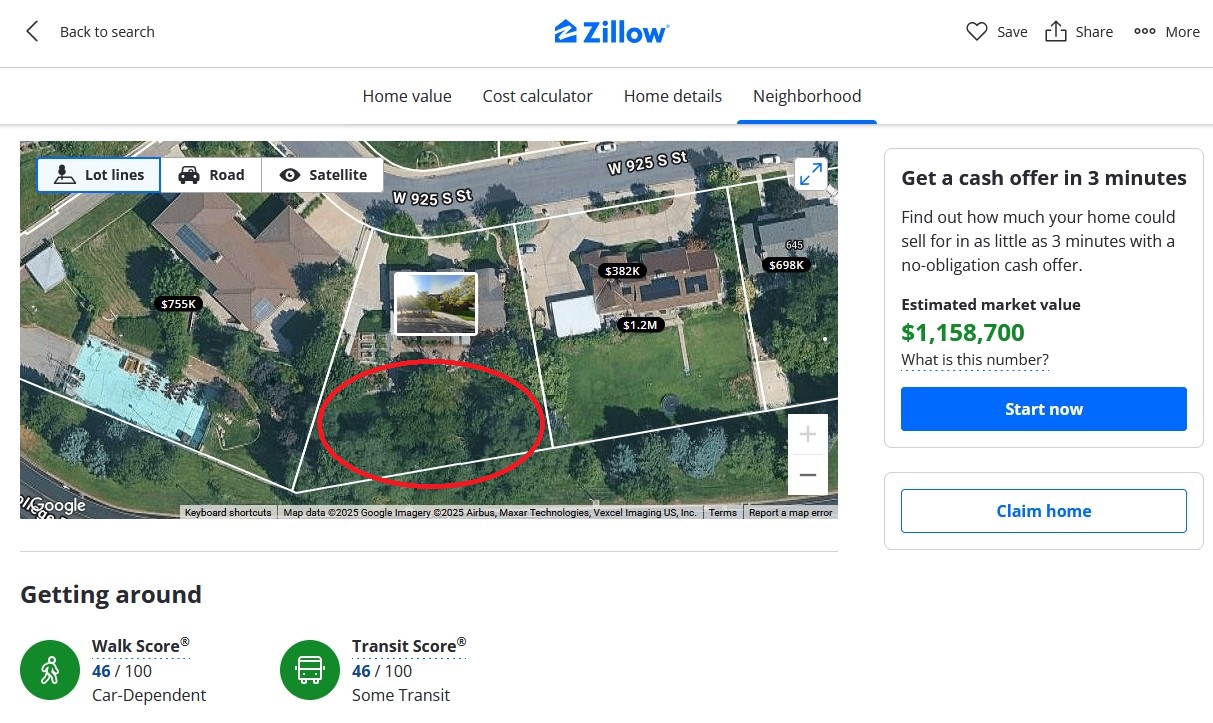Open 'What is this number?' link

click(x=975, y=360)
